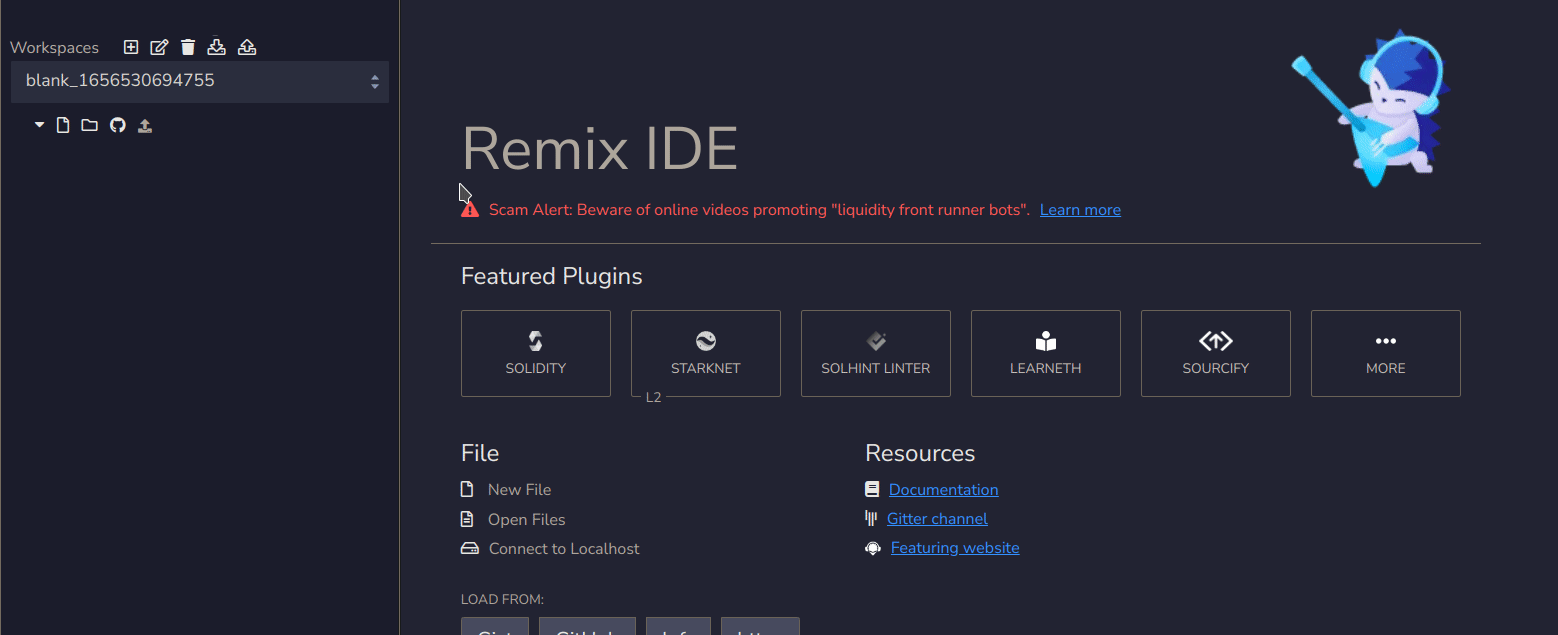Collapse the file tree caret in explorer
Screen dimensions: 1558x635
coord(39,125)
